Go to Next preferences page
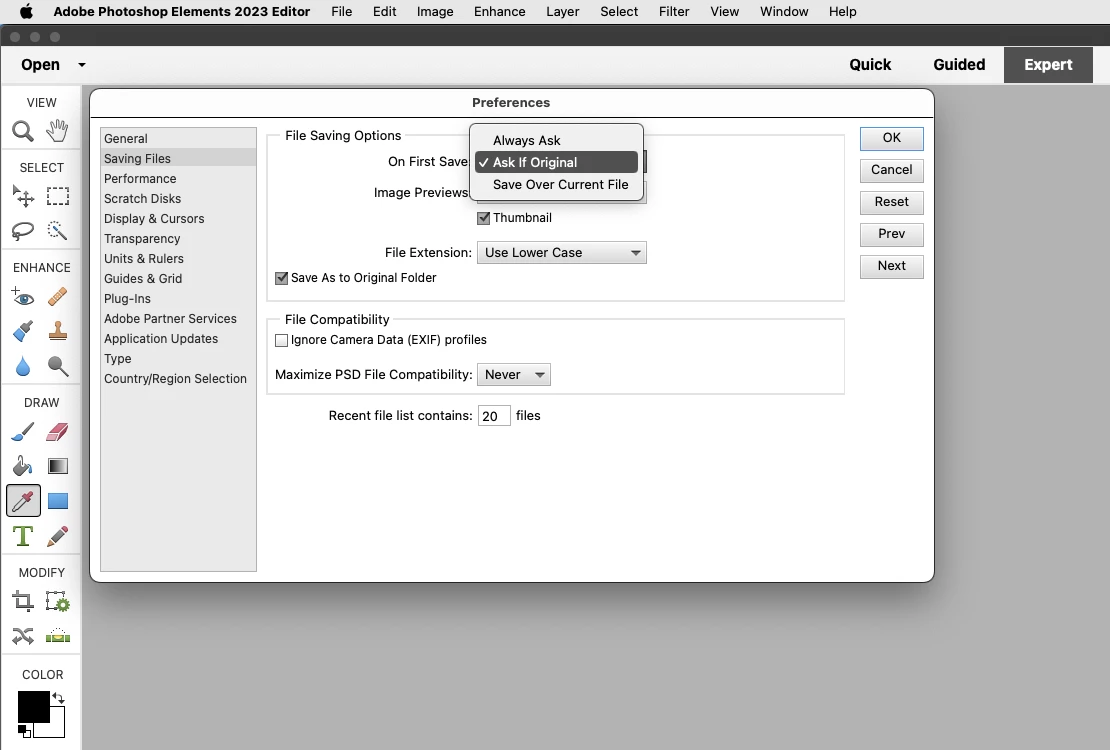The width and height of the screenshot is (1110, 750). (x=892, y=266)
